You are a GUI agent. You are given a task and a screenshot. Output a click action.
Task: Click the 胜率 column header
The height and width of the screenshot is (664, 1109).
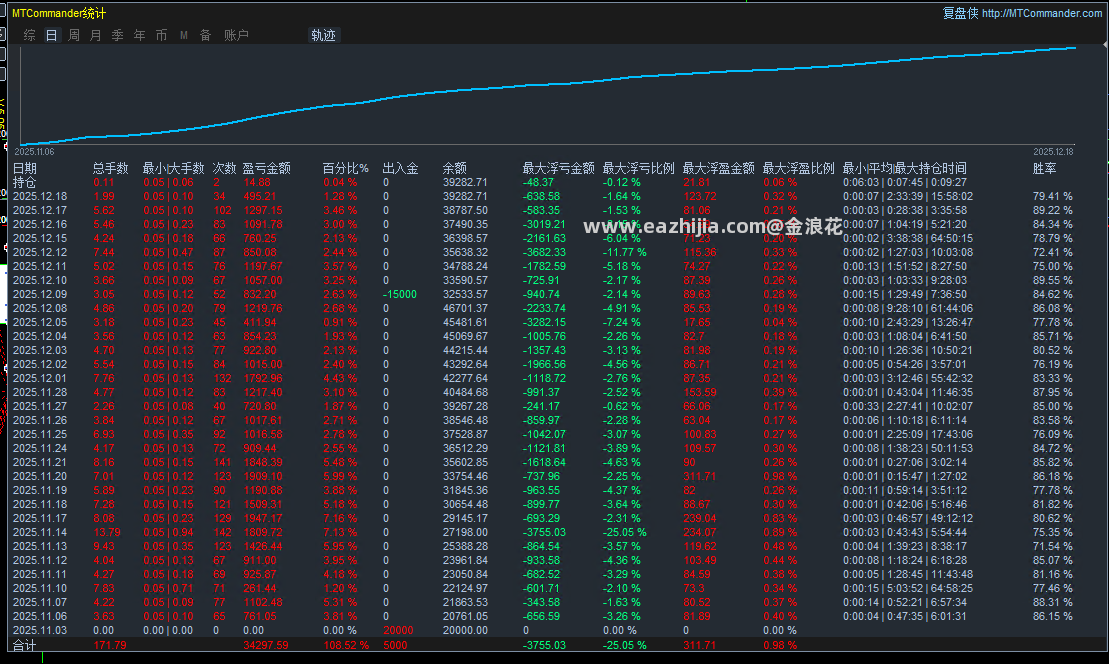pos(1045,168)
